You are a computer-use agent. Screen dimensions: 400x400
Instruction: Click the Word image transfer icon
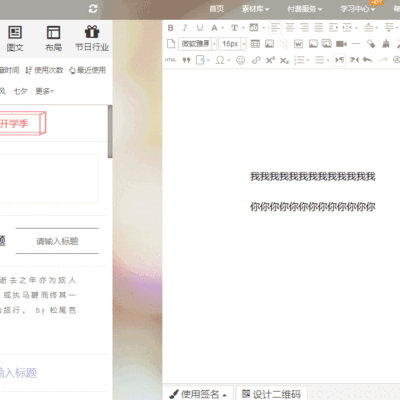298,44
